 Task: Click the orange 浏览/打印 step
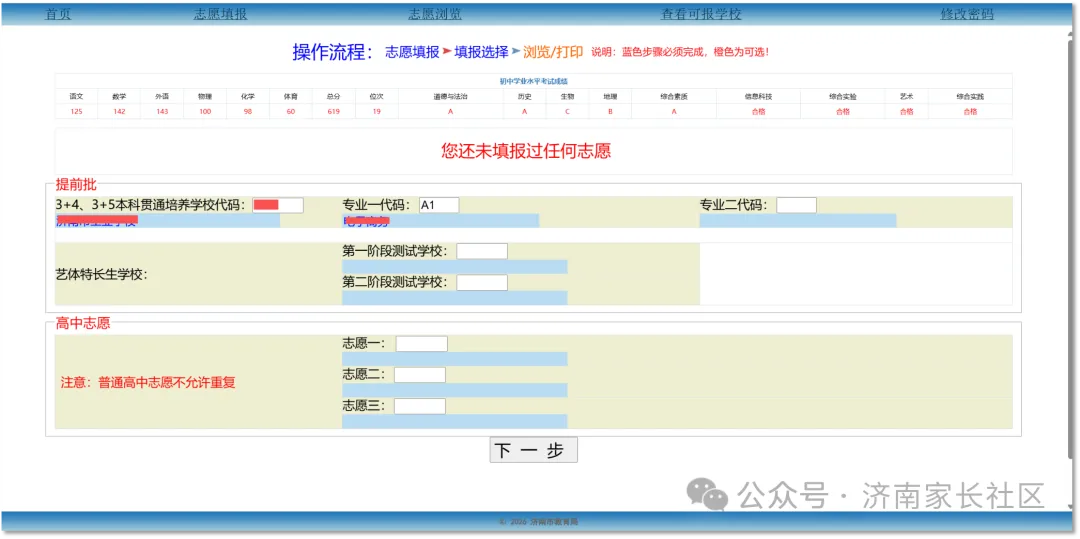click(x=553, y=52)
